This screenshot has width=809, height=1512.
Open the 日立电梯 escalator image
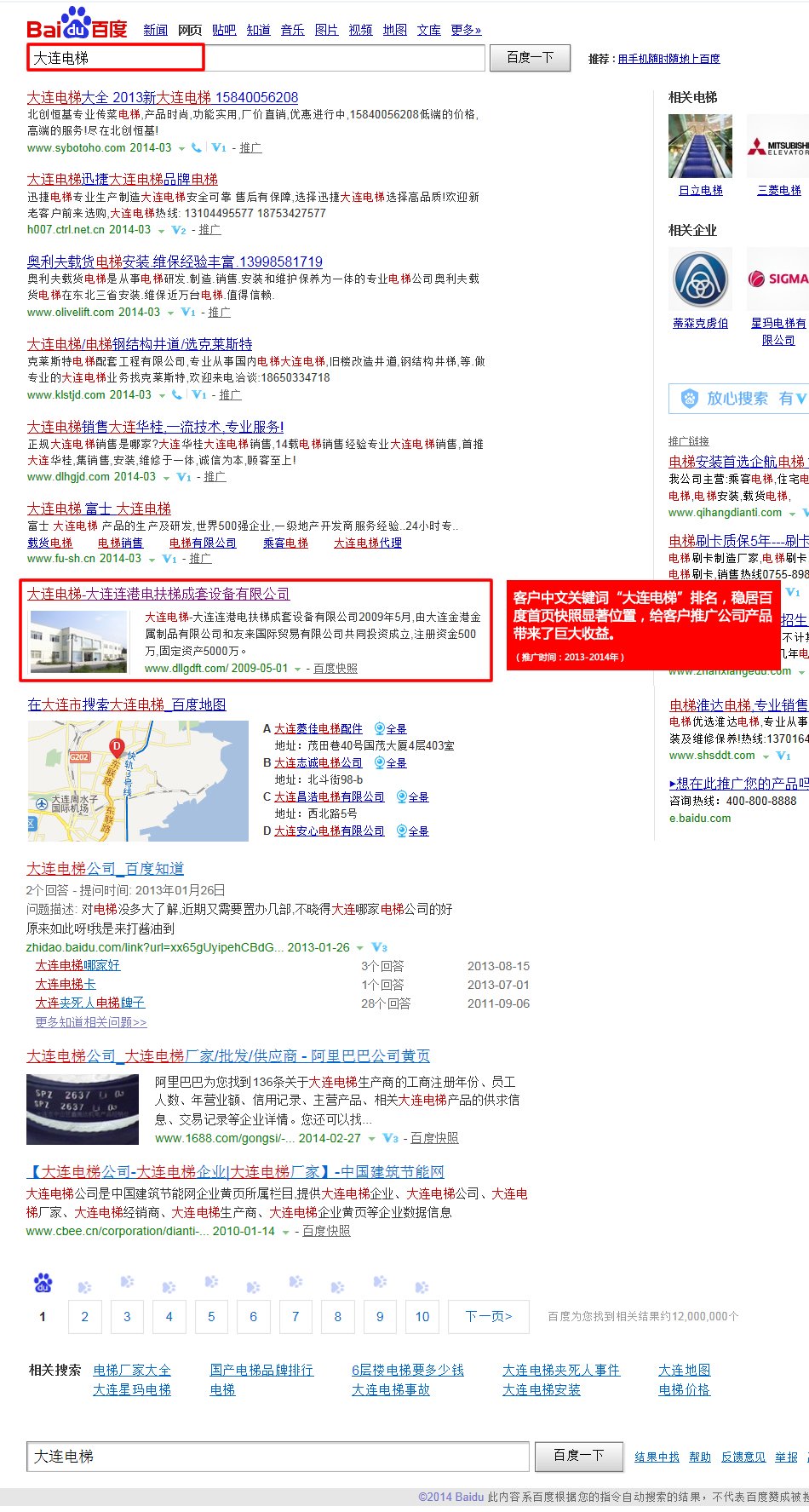(x=700, y=146)
